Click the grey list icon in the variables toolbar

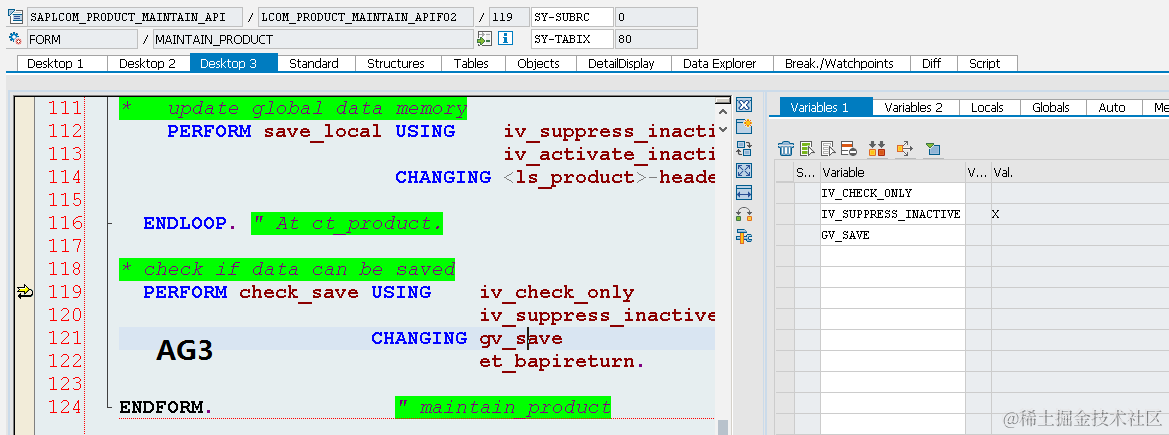(828, 148)
